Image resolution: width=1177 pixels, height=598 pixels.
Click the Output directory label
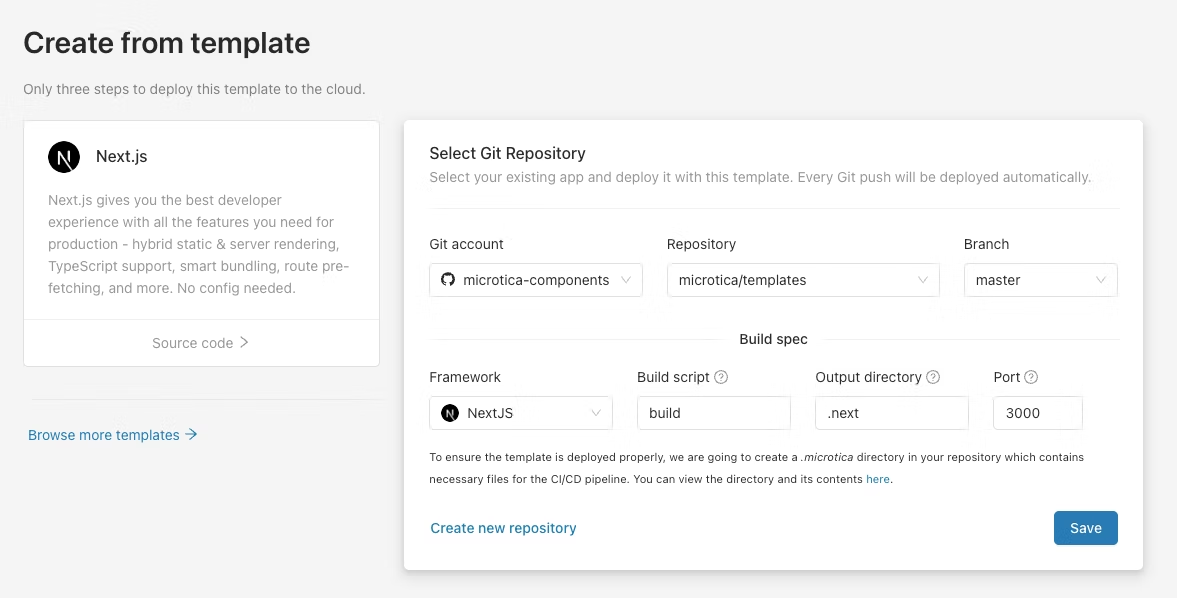(x=868, y=377)
